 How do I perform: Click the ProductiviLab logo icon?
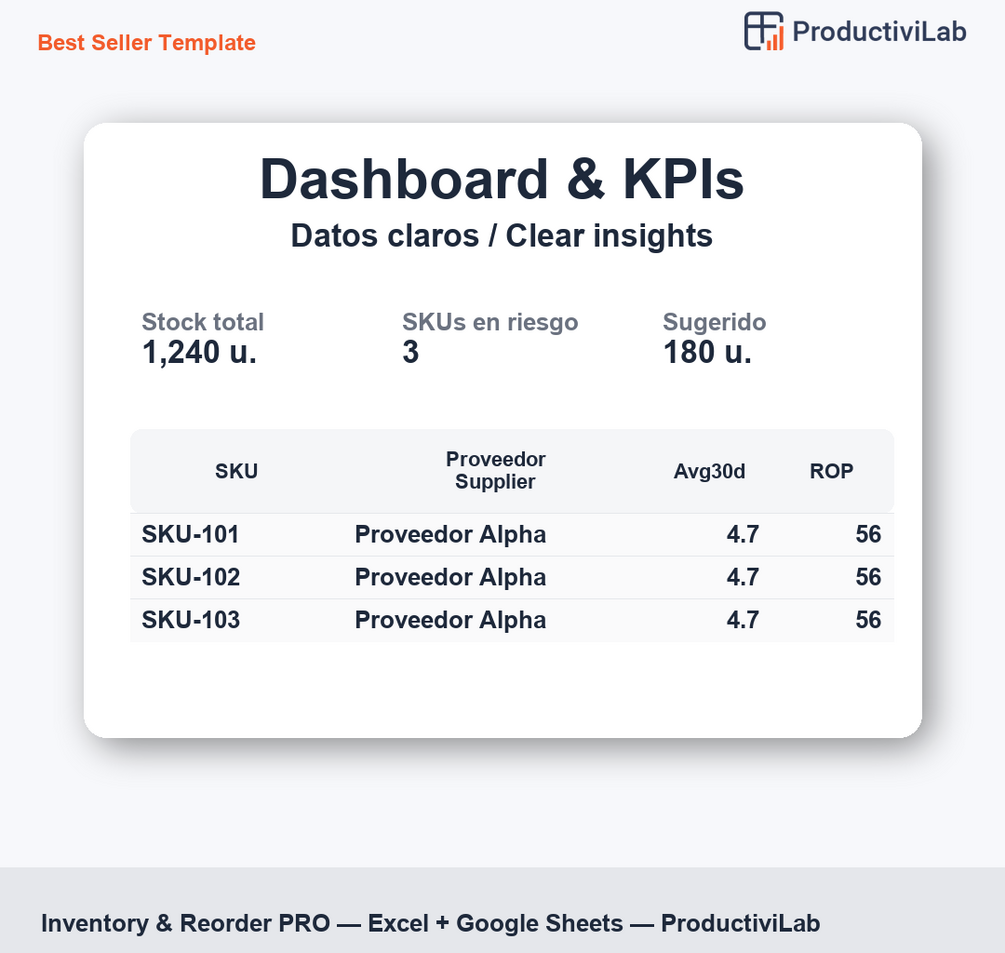pos(764,31)
